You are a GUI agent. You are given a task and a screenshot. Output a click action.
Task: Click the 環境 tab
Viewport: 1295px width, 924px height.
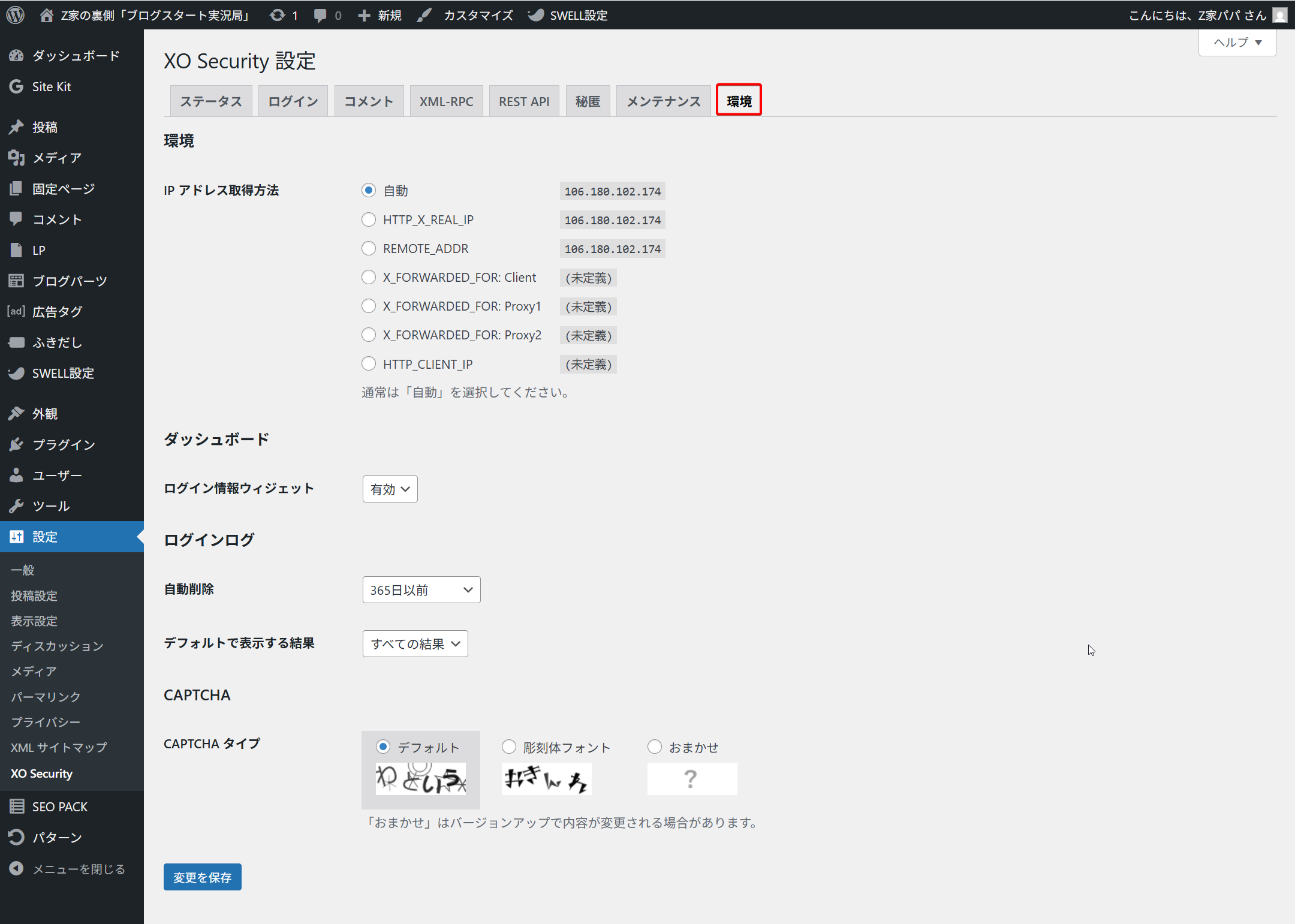(x=739, y=101)
